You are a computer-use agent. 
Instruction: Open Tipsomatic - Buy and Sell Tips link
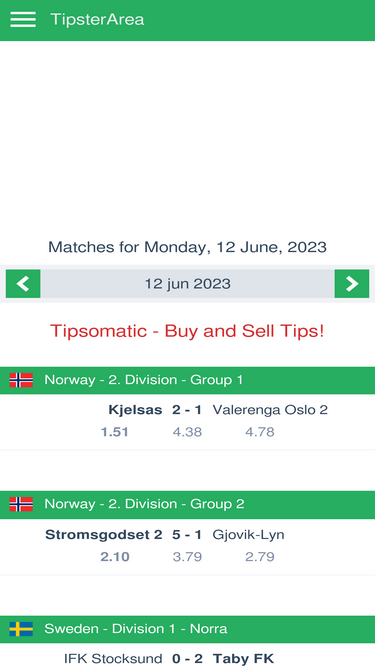pyautogui.click(x=187, y=331)
